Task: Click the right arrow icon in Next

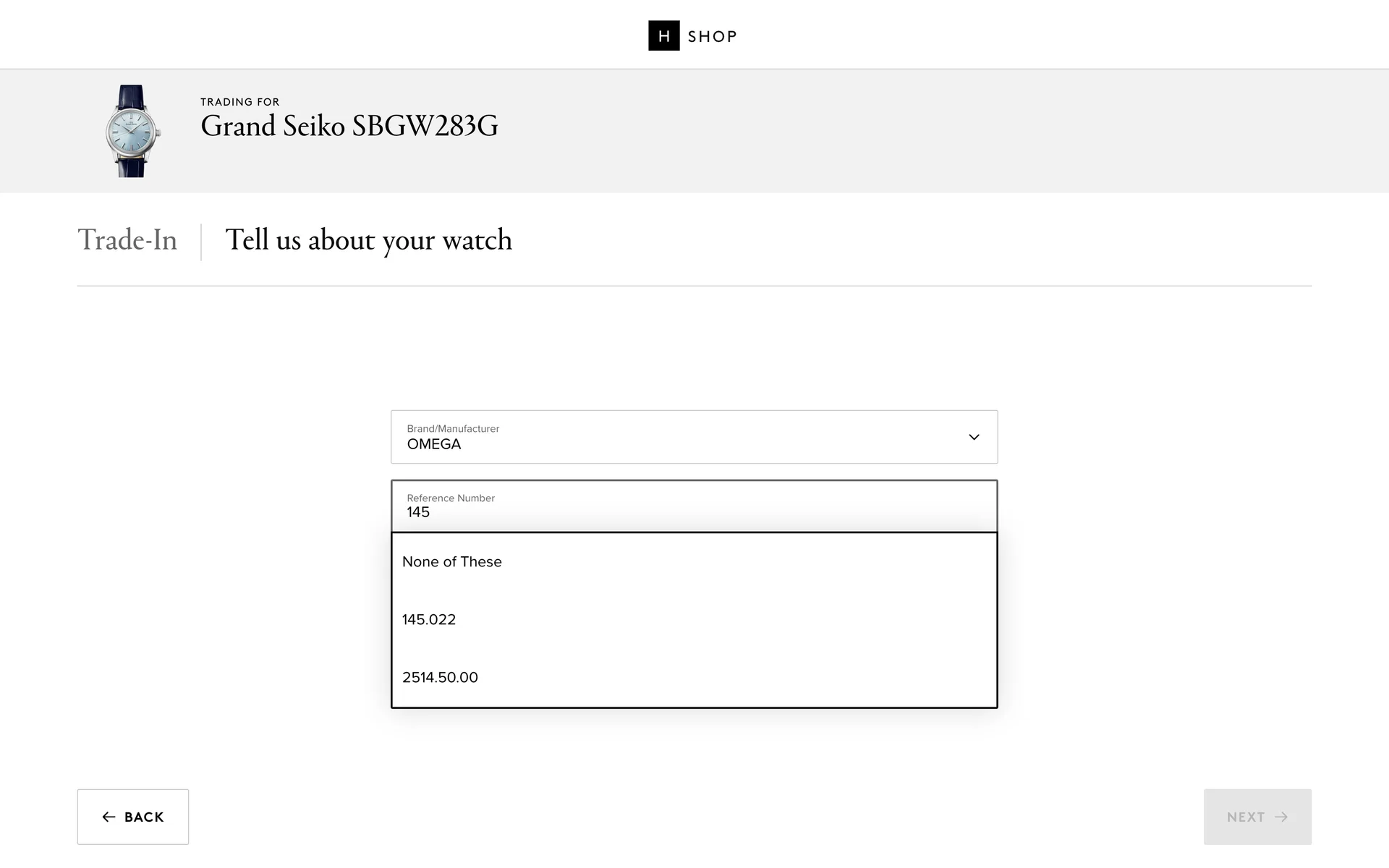Action: pos(1281,817)
